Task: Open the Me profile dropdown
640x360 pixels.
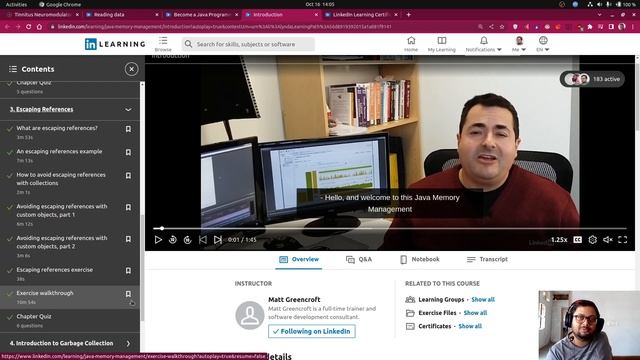Action: [519, 44]
